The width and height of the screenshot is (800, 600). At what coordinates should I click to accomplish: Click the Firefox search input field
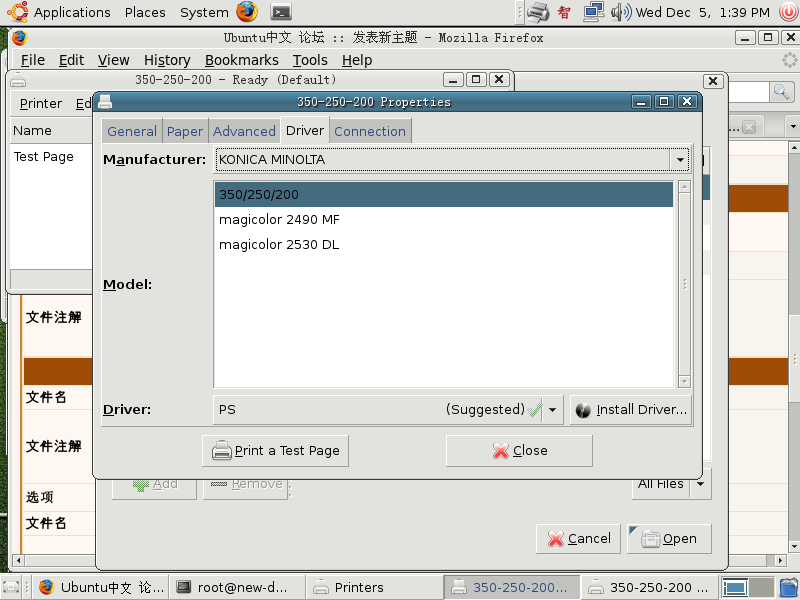click(x=748, y=92)
